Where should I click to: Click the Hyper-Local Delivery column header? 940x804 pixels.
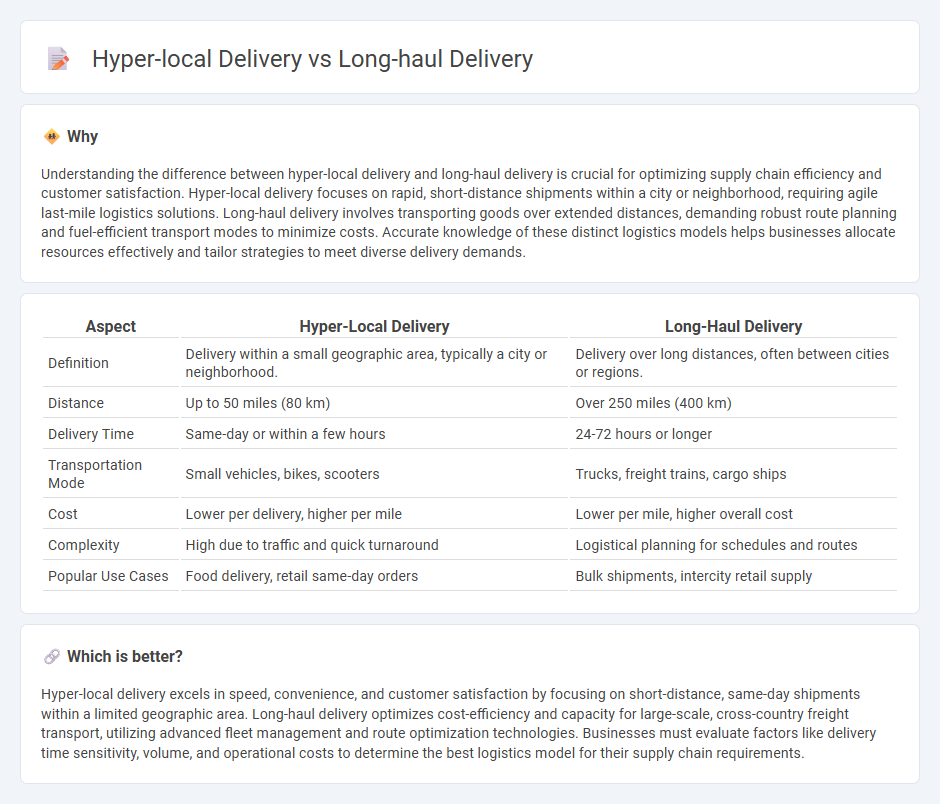374,326
